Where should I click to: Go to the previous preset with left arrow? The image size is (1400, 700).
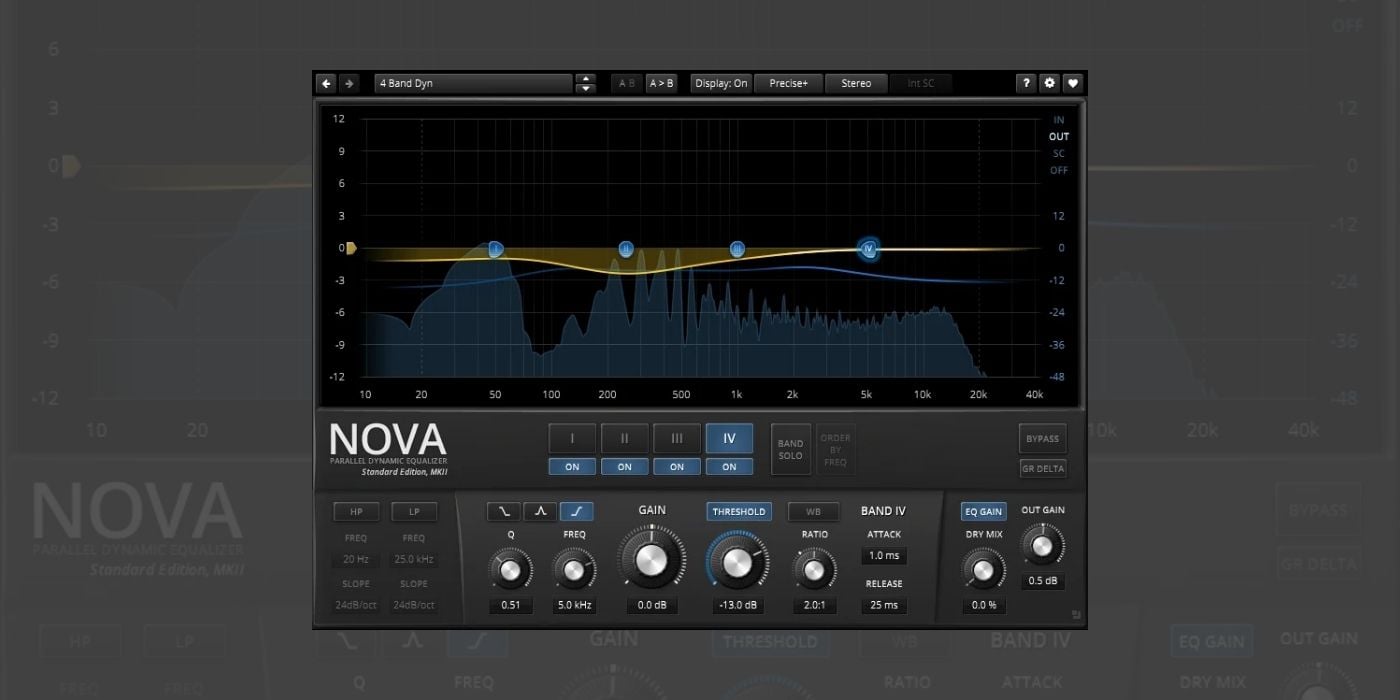(x=326, y=83)
